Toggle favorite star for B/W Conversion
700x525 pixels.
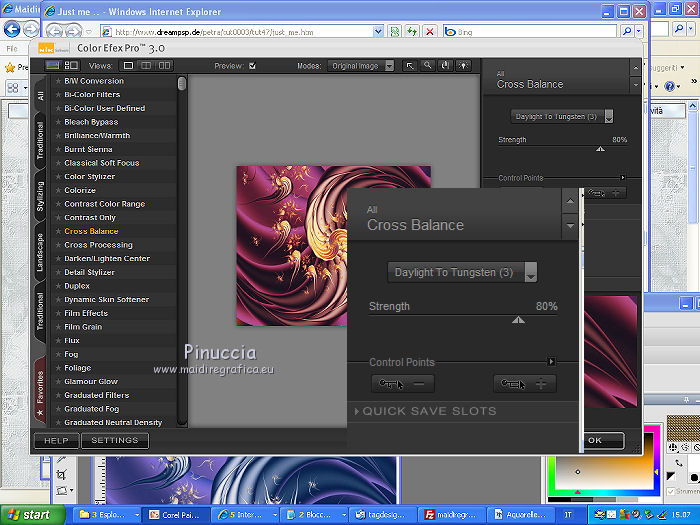click(x=59, y=81)
